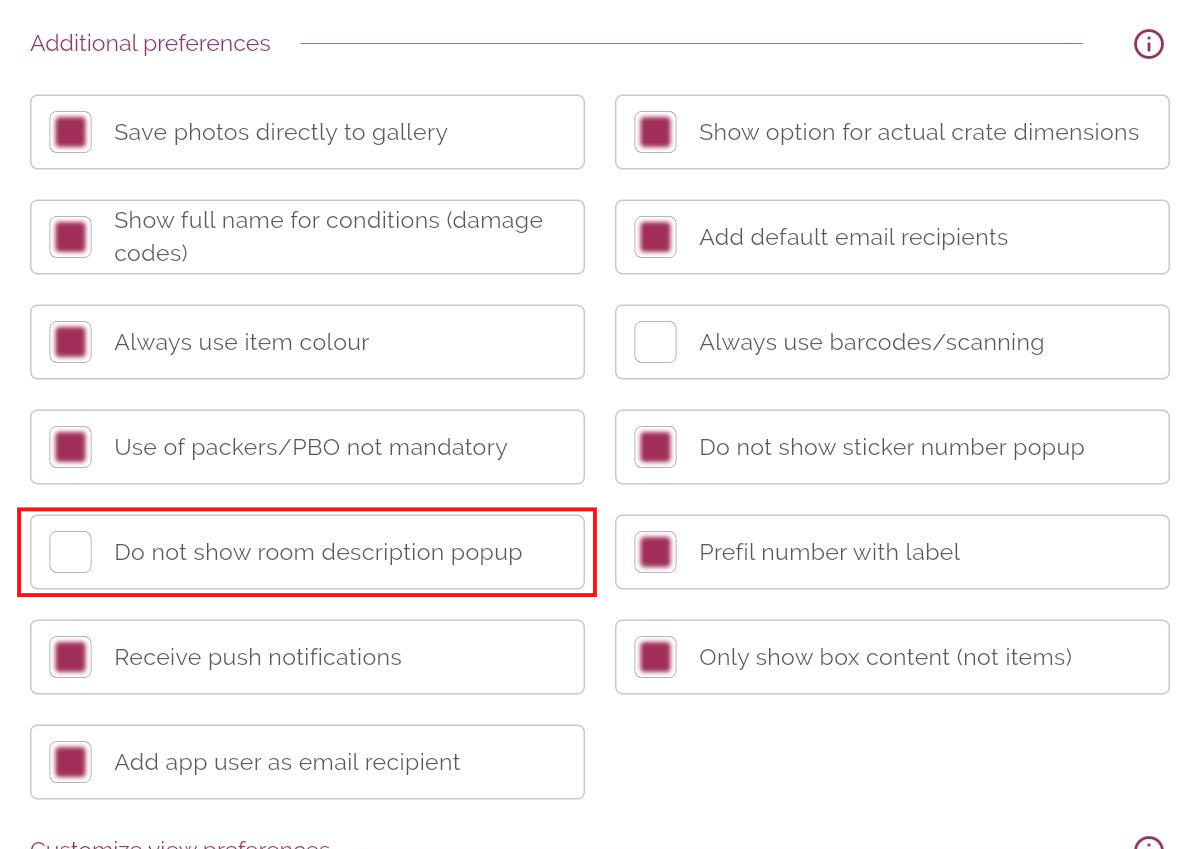
Task: Uncheck Add default email recipients
Action: click(655, 237)
